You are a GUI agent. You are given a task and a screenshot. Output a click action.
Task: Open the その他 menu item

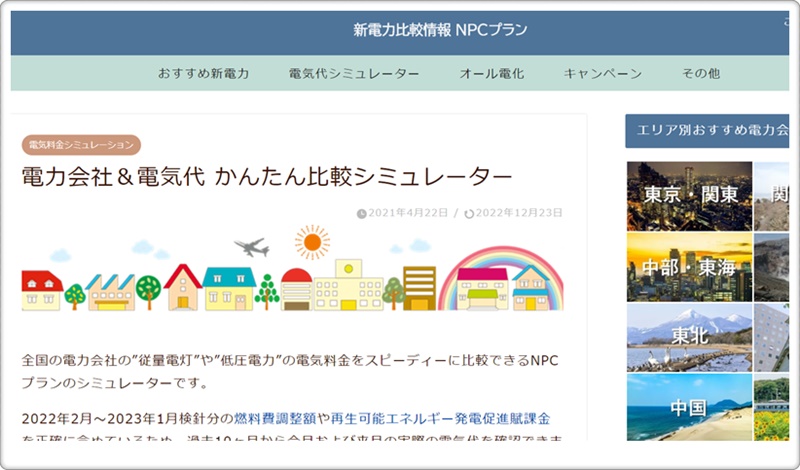pos(701,73)
